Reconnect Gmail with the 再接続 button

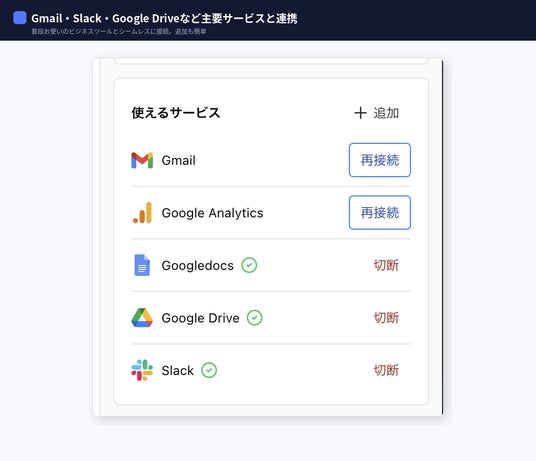[380, 160]
